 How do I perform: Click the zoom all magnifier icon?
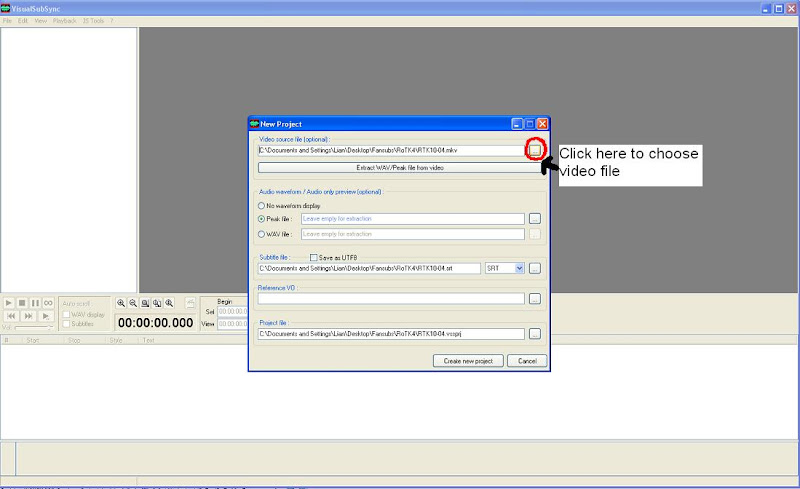157,303
